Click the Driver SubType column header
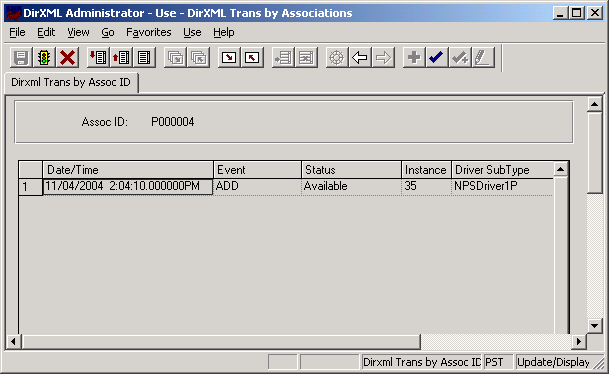The image size is (609, 374). click(502, 170)
